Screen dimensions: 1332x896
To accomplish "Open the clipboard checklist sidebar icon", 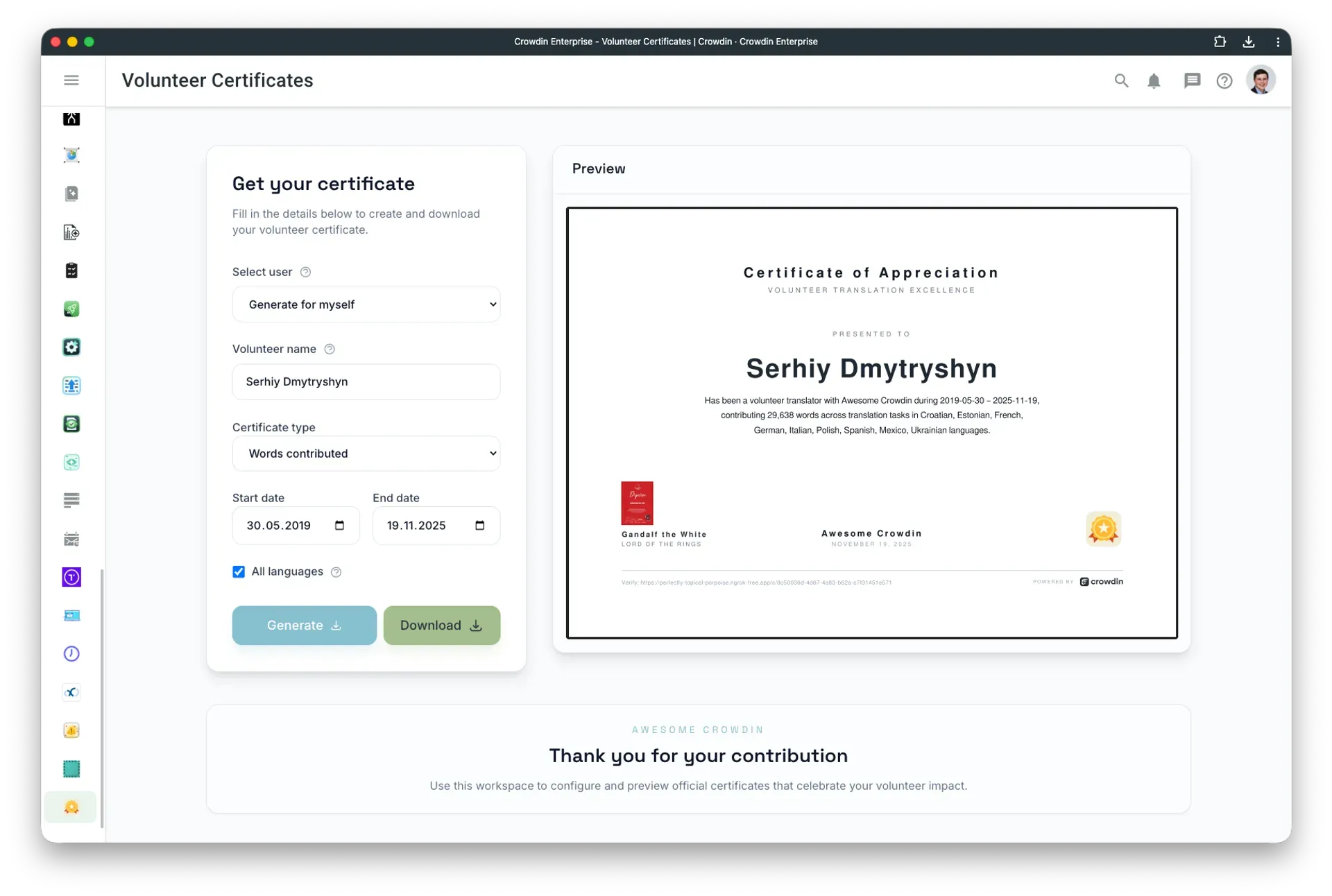I will [x=71, y=270].
